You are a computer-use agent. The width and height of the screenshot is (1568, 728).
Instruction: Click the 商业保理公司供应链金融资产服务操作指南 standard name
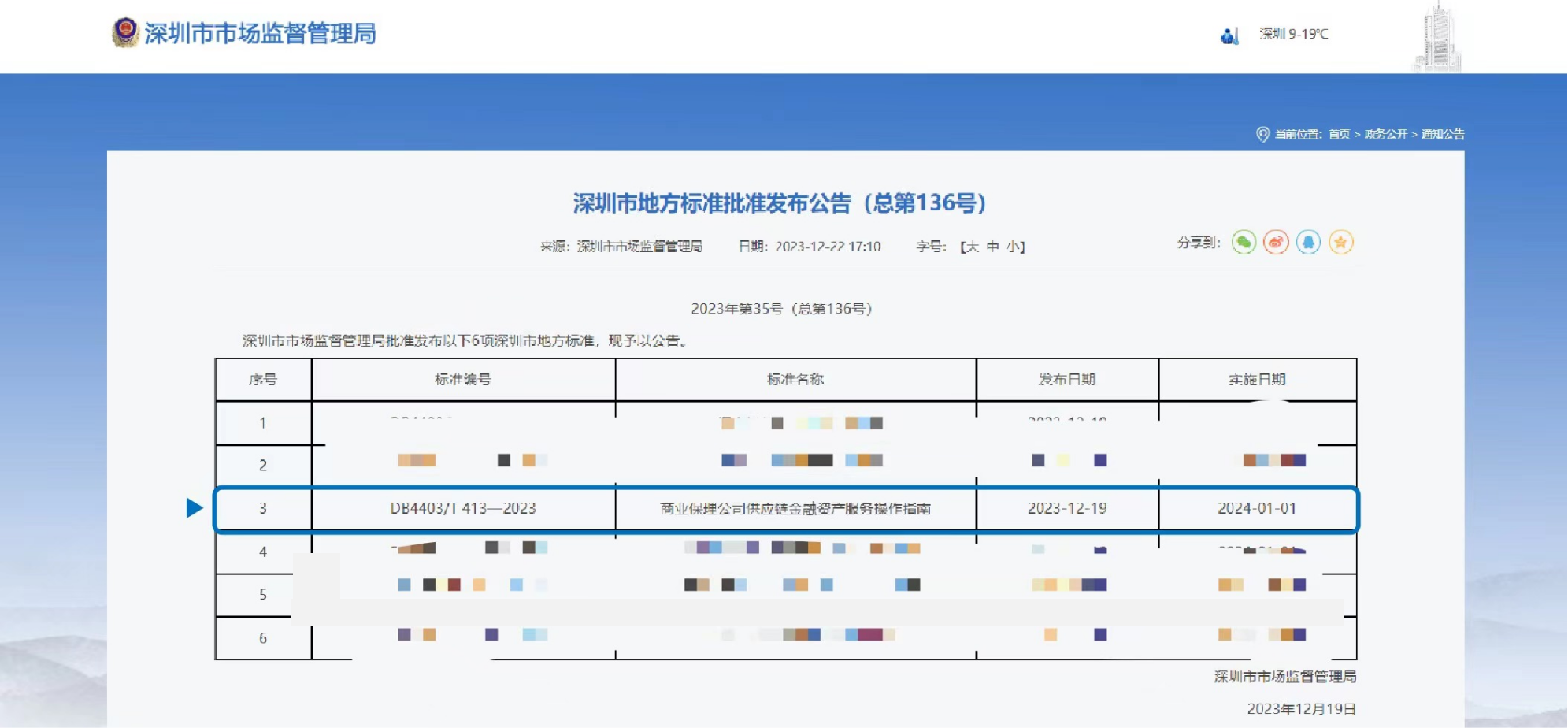pyautogui.click(x=795, y=509)
